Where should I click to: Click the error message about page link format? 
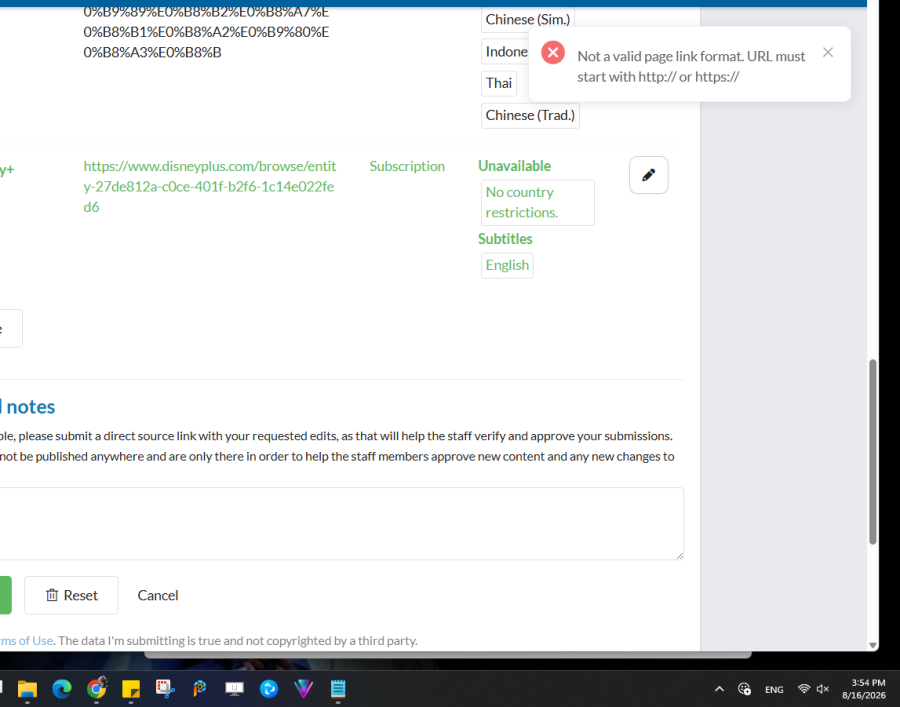[x=691, y=67]
